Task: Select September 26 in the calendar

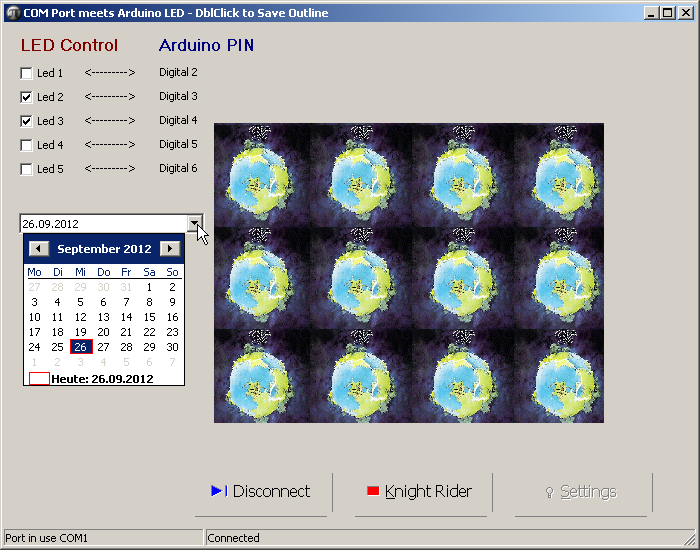Action: click(x=81, y=347)
